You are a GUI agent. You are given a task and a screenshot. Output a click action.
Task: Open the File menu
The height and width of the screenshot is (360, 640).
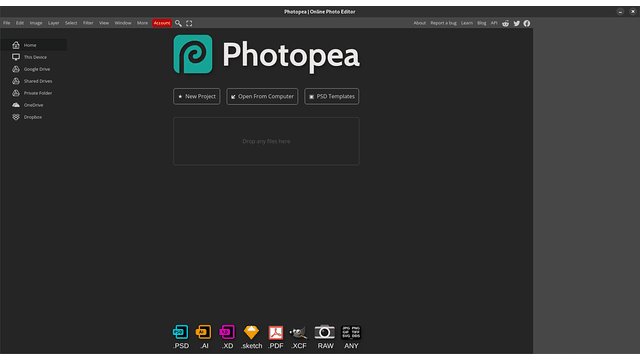click(7, 23)
